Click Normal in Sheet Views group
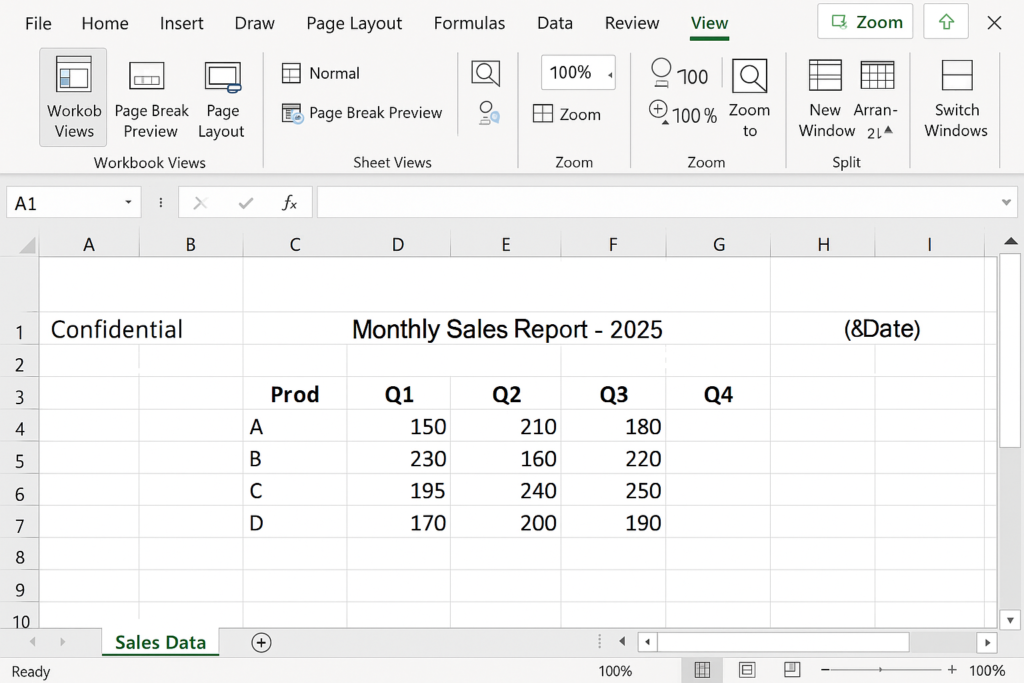1024x683 pixels. coord(321,73)
